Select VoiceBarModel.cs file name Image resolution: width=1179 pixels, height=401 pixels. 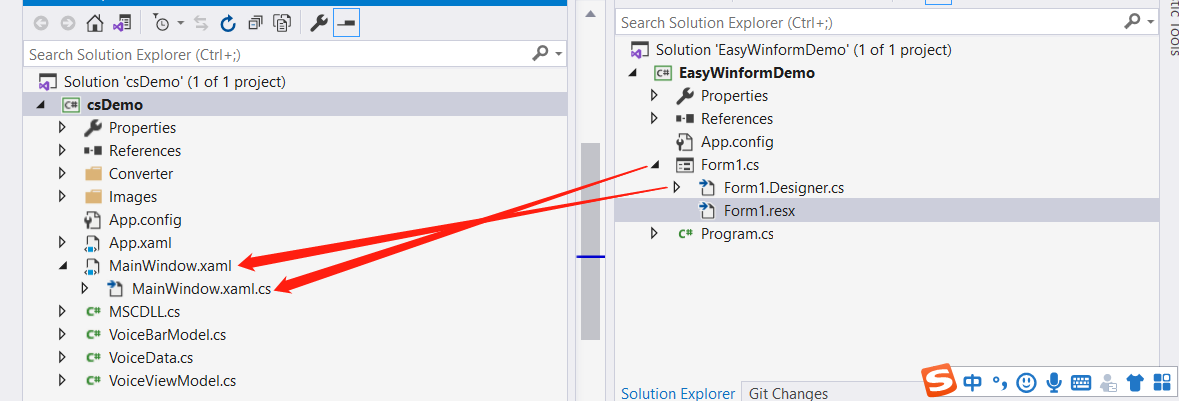167,335
